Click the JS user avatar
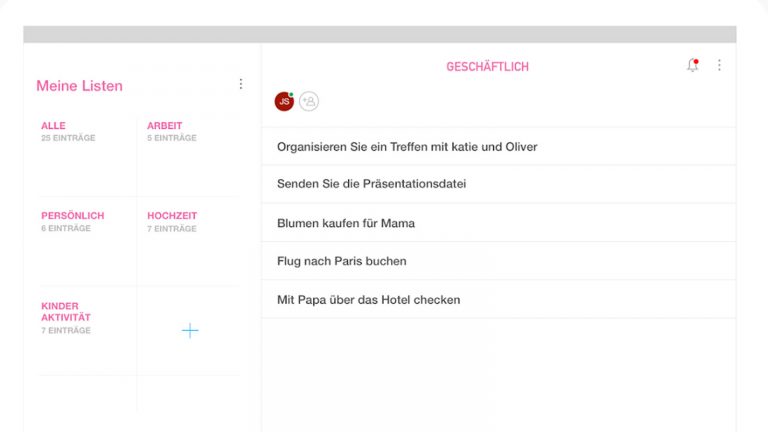The image size is (768, 432). [x=284, y=101]
